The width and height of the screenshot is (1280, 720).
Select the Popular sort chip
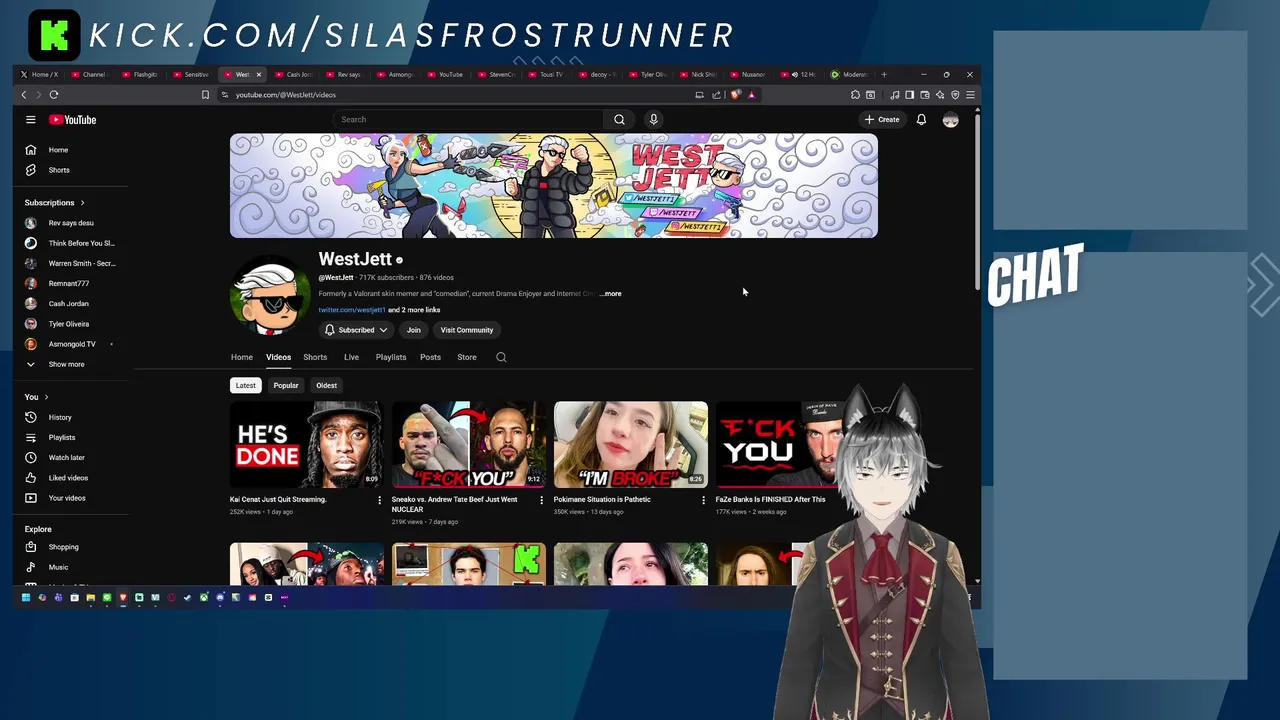[286, 385]
